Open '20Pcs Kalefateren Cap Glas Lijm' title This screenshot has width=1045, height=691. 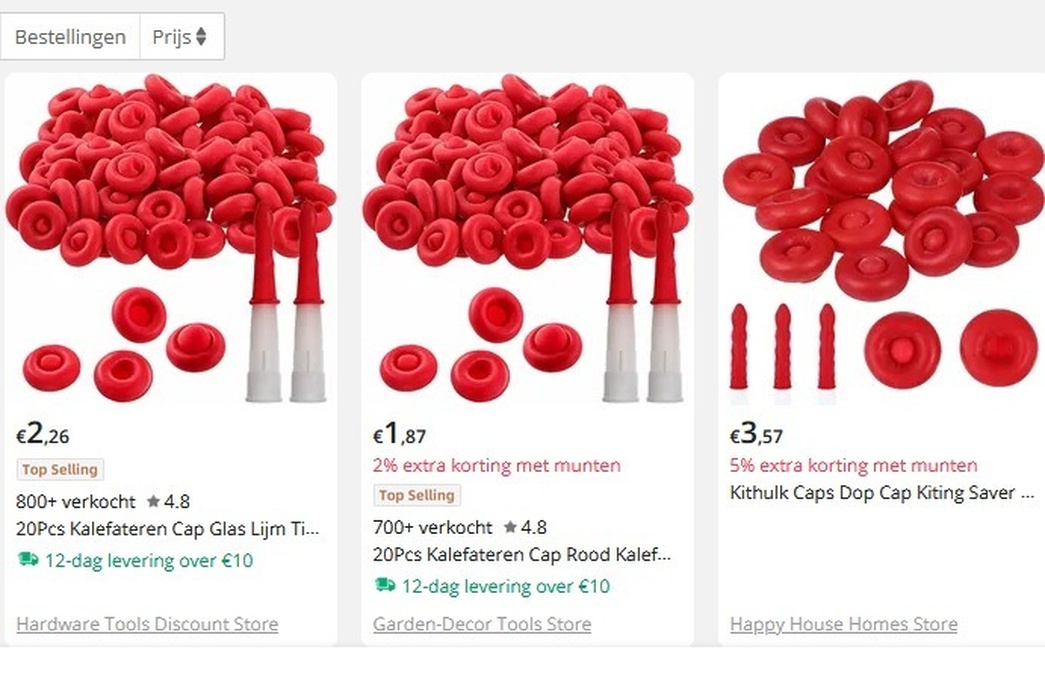coord(168,528)
